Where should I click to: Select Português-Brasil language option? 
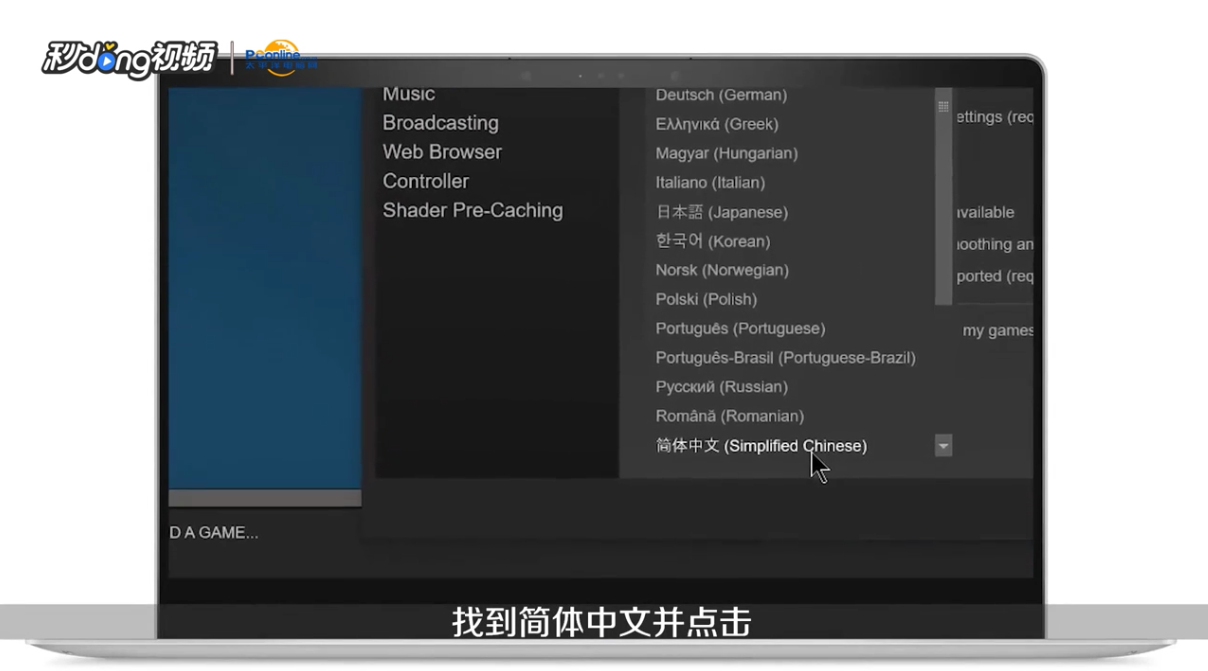point(784,357)
